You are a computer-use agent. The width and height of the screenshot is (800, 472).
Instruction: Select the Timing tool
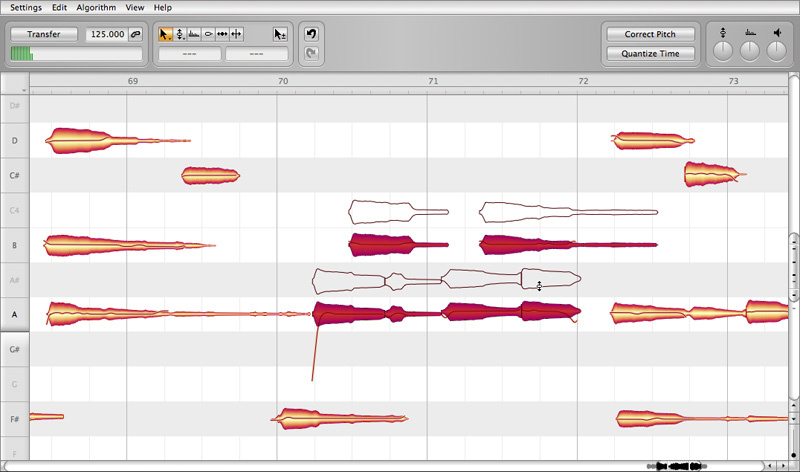[222, 34]
